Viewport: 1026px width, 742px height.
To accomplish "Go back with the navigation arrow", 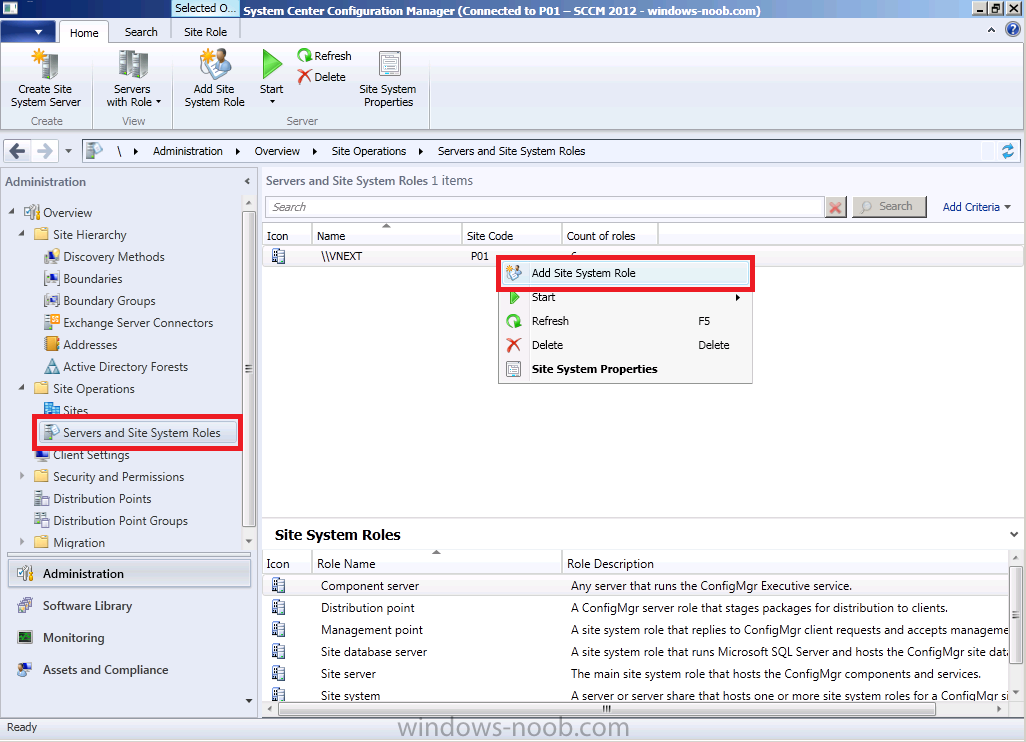I will click(17, 151).
